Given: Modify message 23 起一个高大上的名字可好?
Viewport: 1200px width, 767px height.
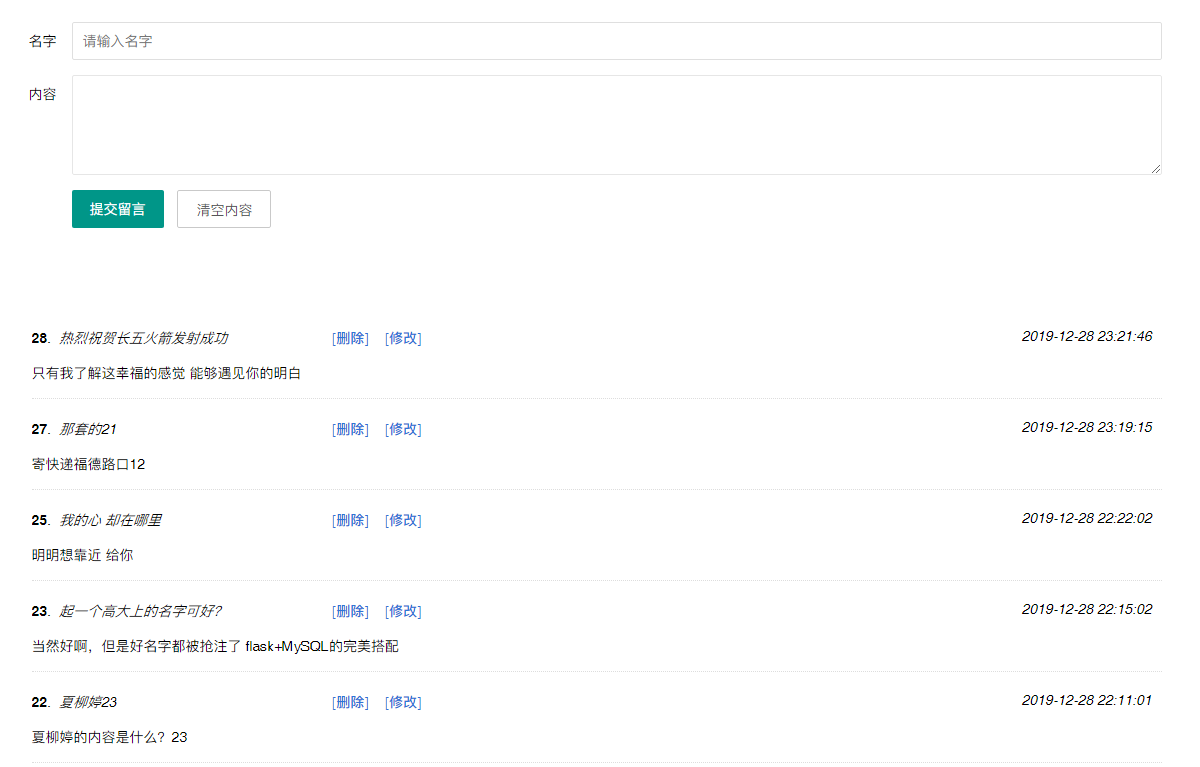Looking at the screenshot, I should (403, 611).
